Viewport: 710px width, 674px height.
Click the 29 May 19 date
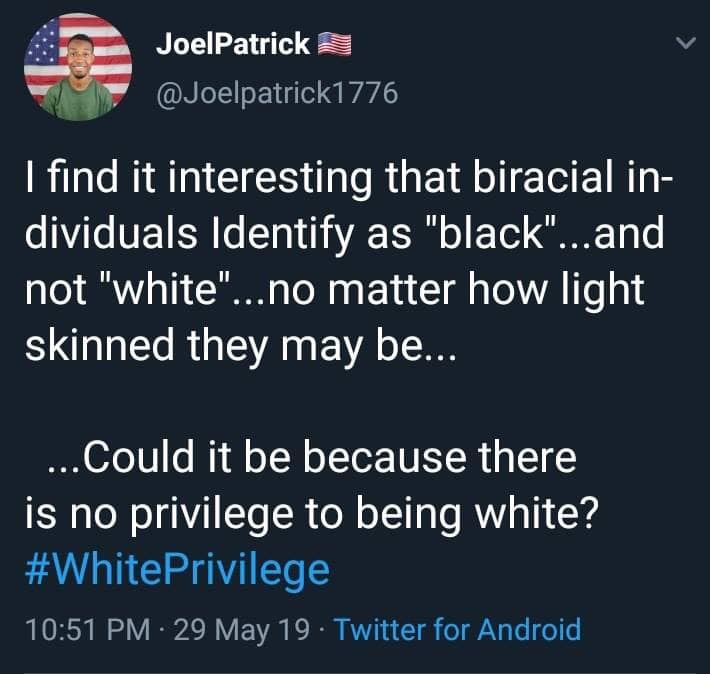242,630
